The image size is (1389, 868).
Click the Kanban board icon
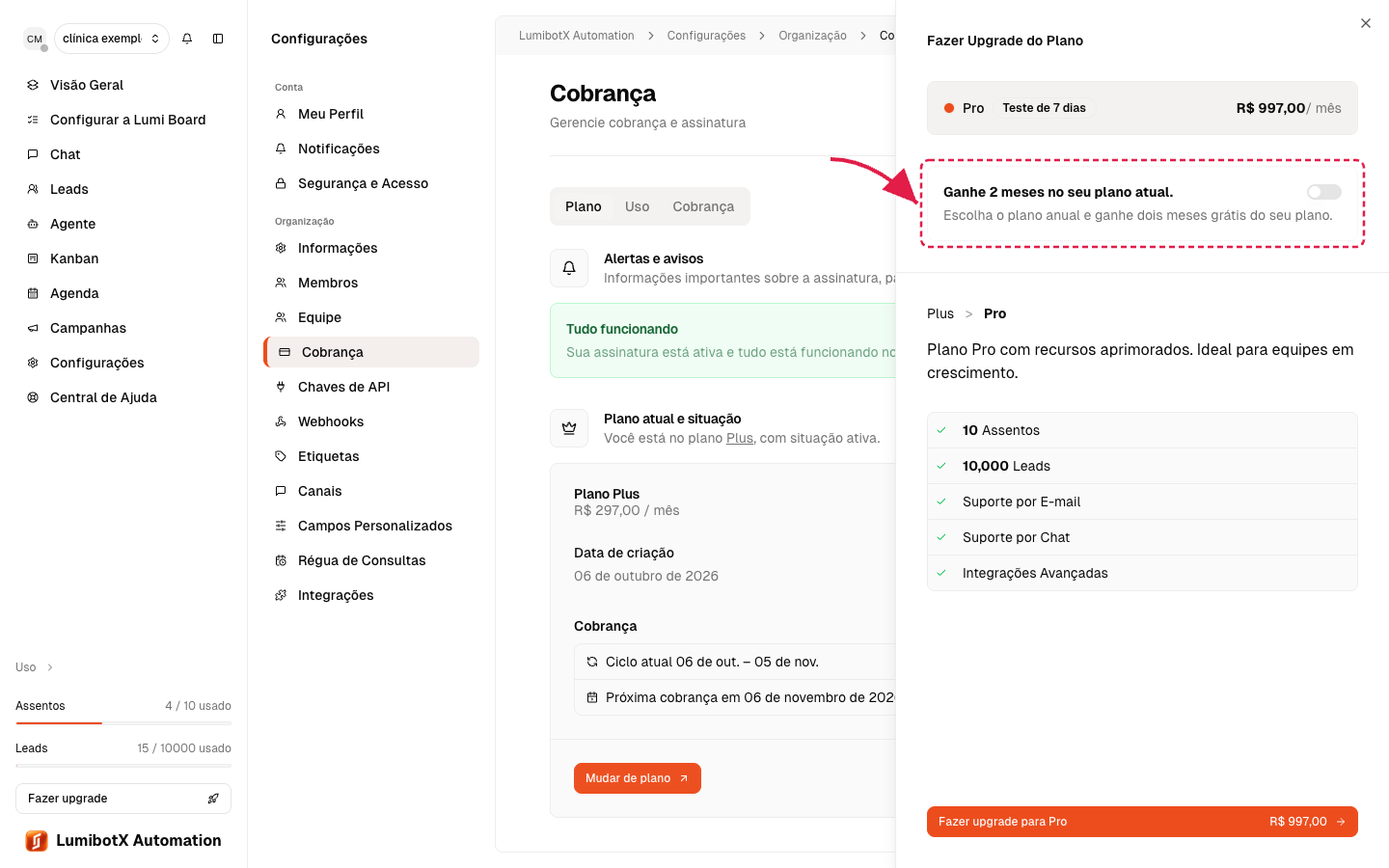(33, 258)
